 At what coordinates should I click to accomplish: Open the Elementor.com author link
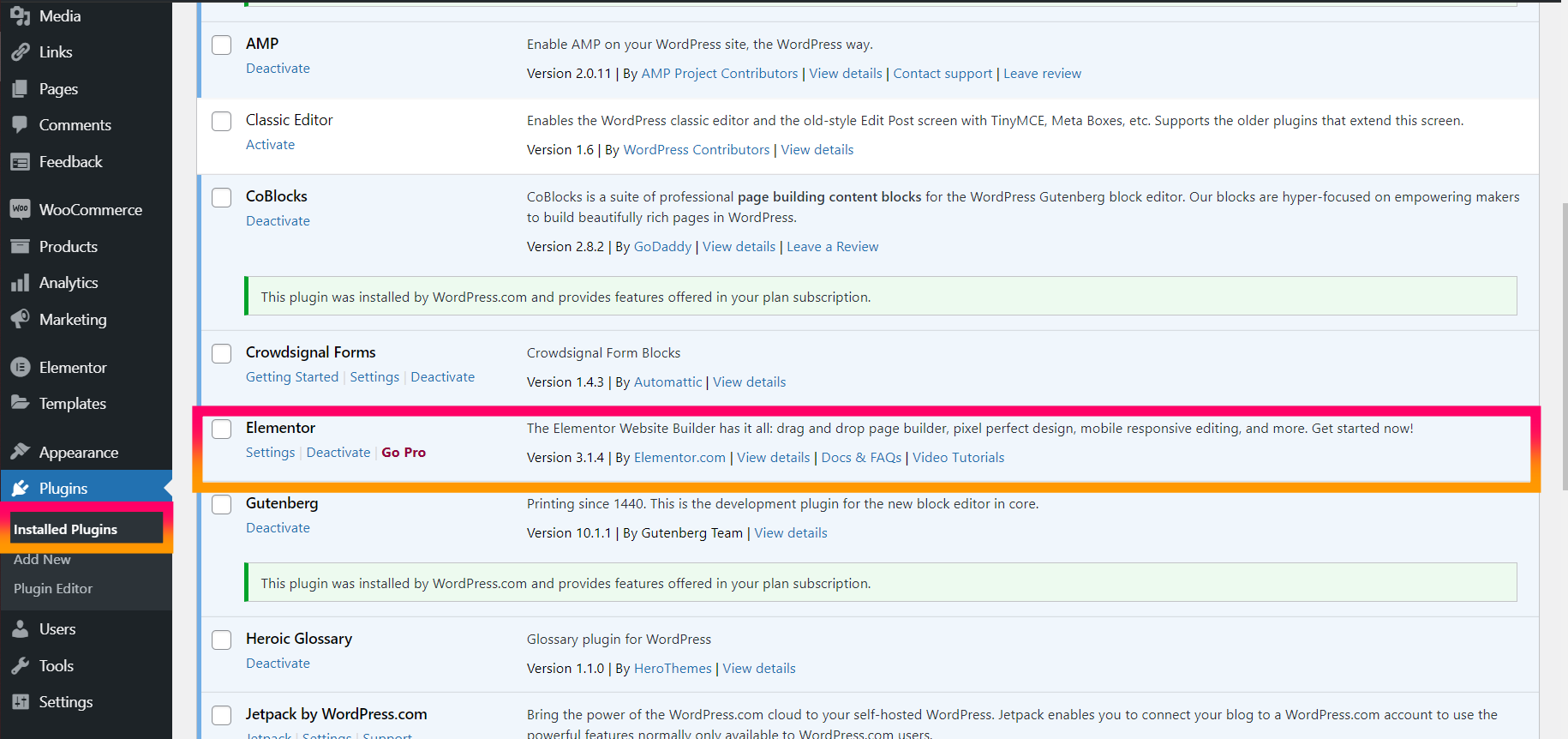point(679,457)
